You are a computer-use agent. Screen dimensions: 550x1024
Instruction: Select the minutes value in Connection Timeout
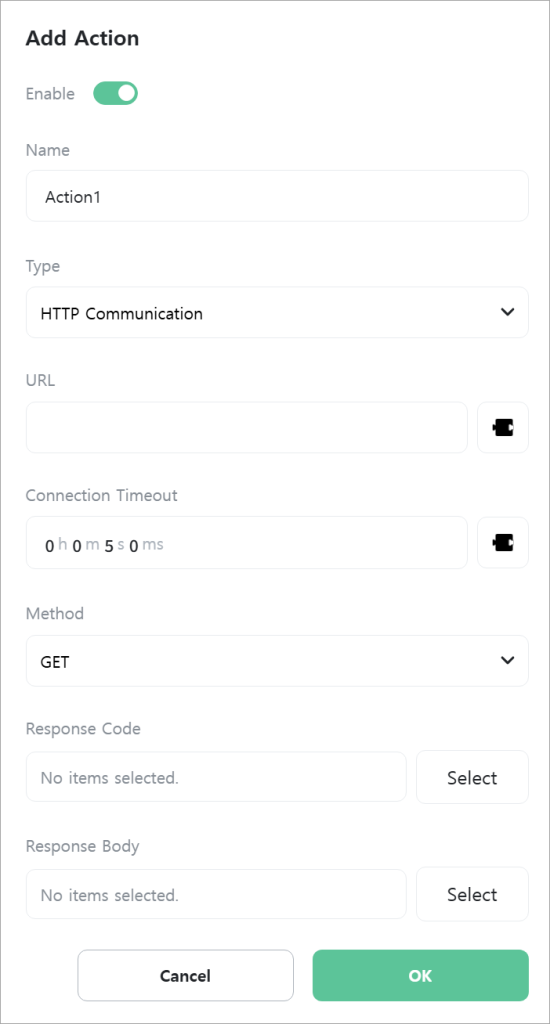[76, 545]
